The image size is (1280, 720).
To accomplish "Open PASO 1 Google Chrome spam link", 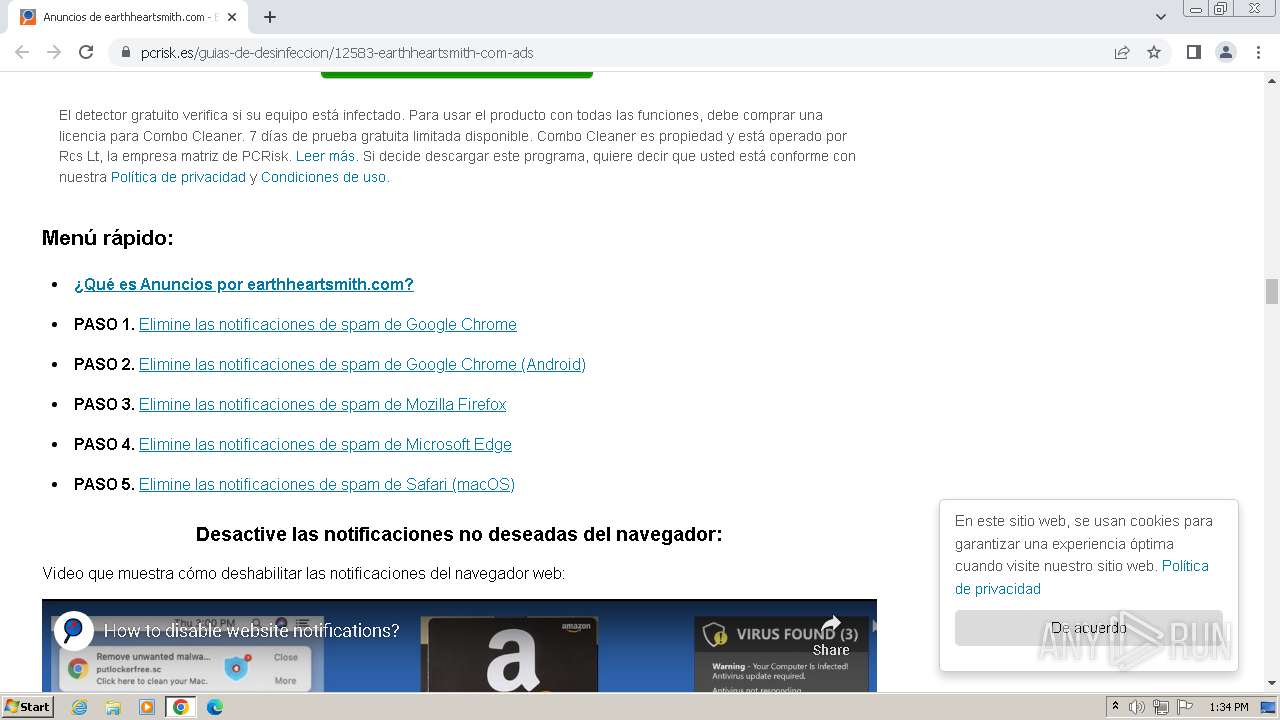I will (x=328, y=324).
